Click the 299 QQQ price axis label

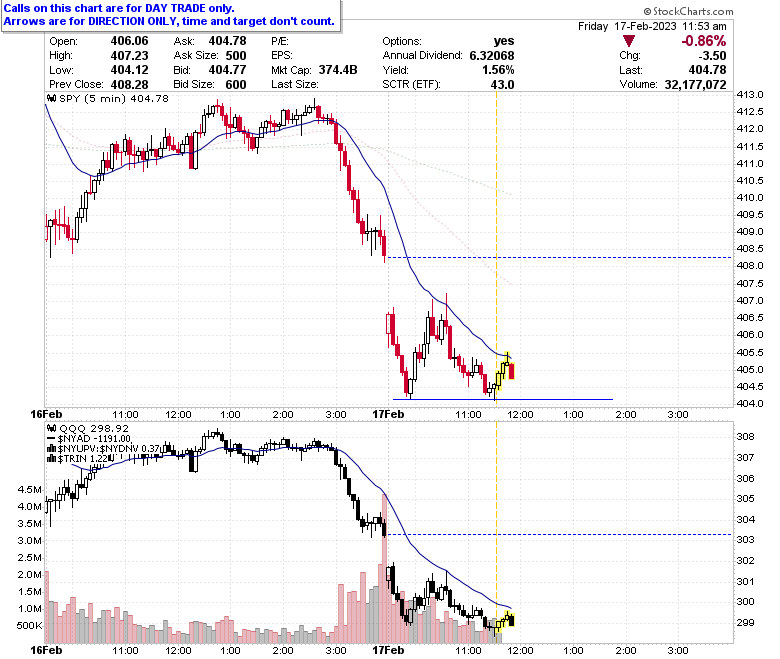click(745, 622)
